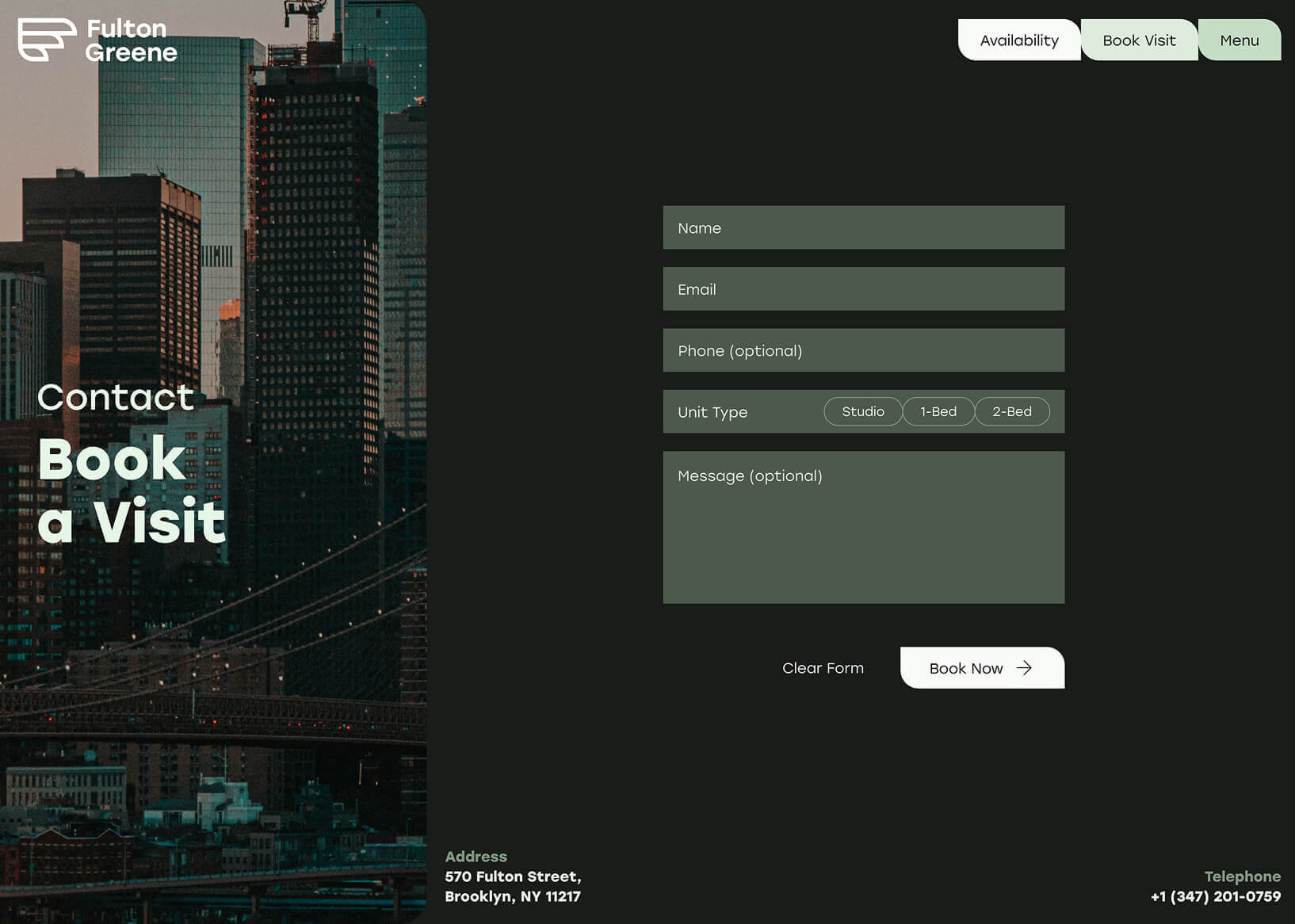Click the +1 (347) 201-0759 phone number

click(1215, 897)
